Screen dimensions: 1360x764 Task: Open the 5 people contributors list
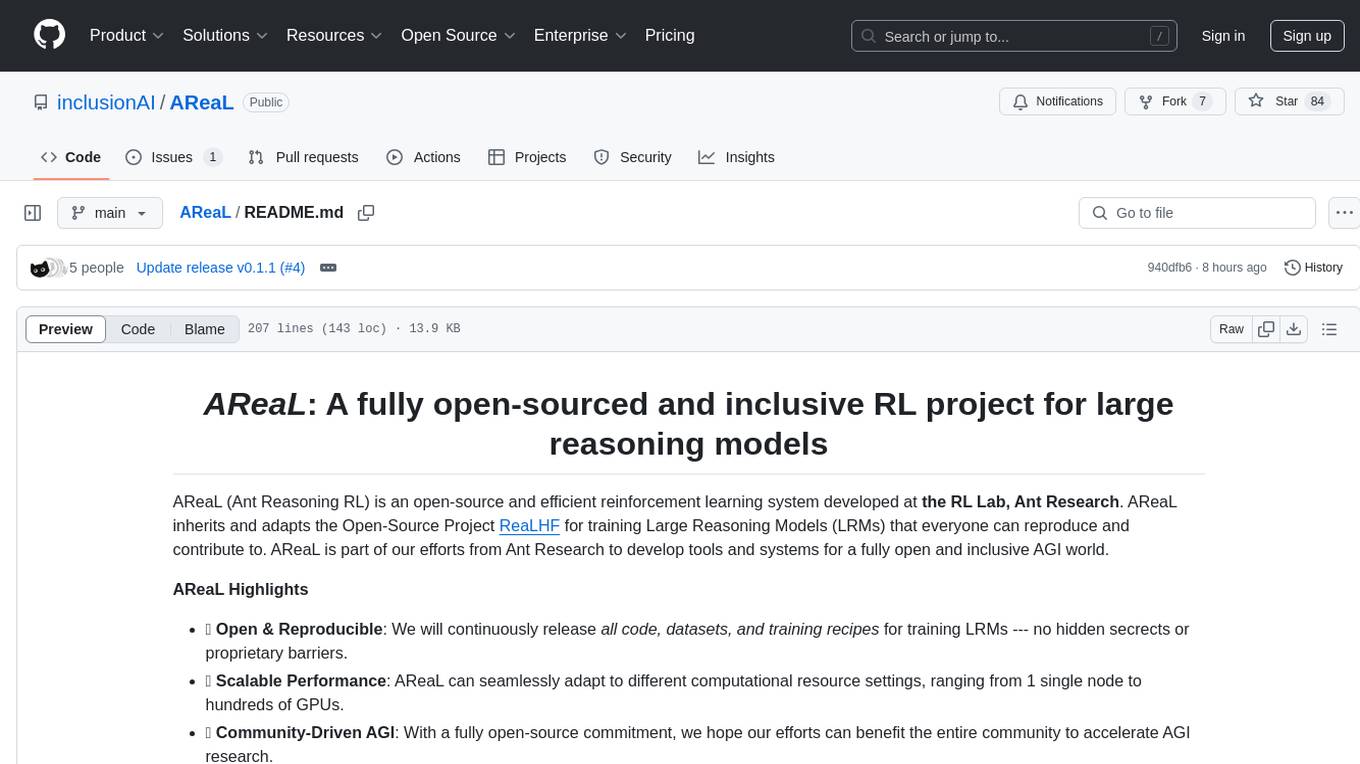click(96, 268)
